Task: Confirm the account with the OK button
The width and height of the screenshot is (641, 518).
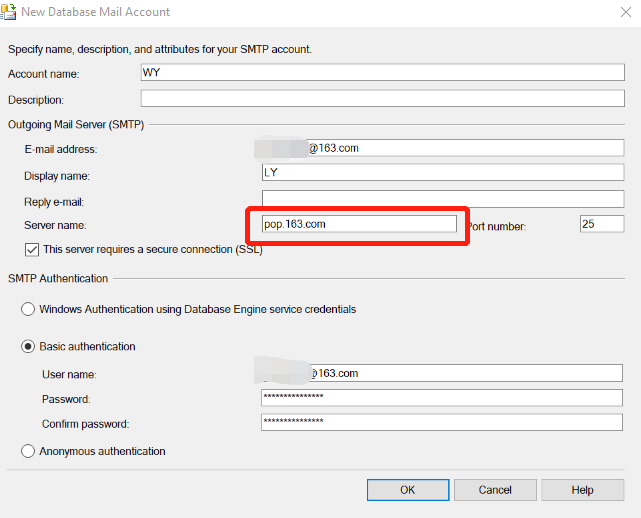Action: (408, 490)
